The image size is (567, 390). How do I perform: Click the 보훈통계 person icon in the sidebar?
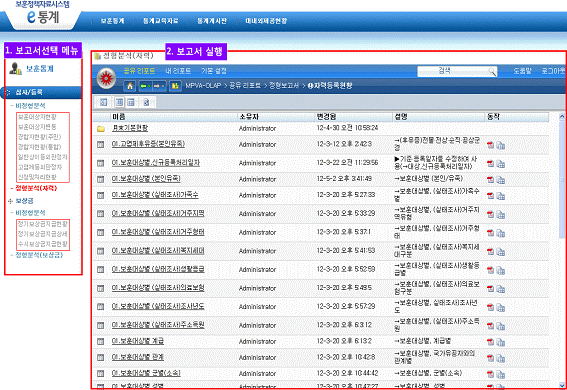coord(16,68)
